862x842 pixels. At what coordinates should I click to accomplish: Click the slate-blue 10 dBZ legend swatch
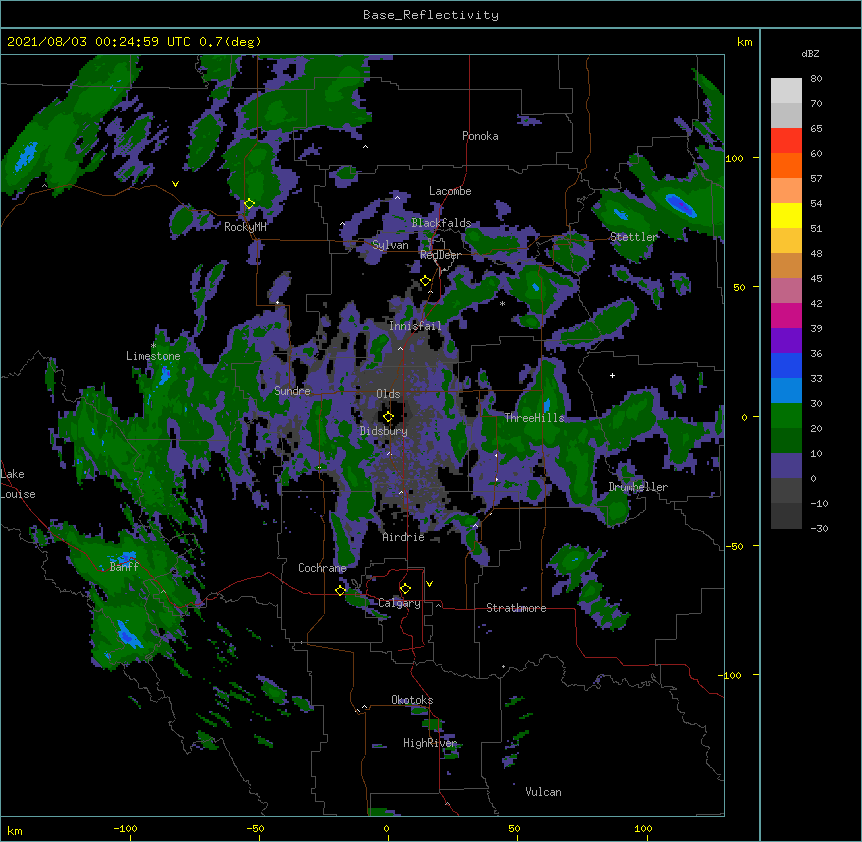coord(786,466)
